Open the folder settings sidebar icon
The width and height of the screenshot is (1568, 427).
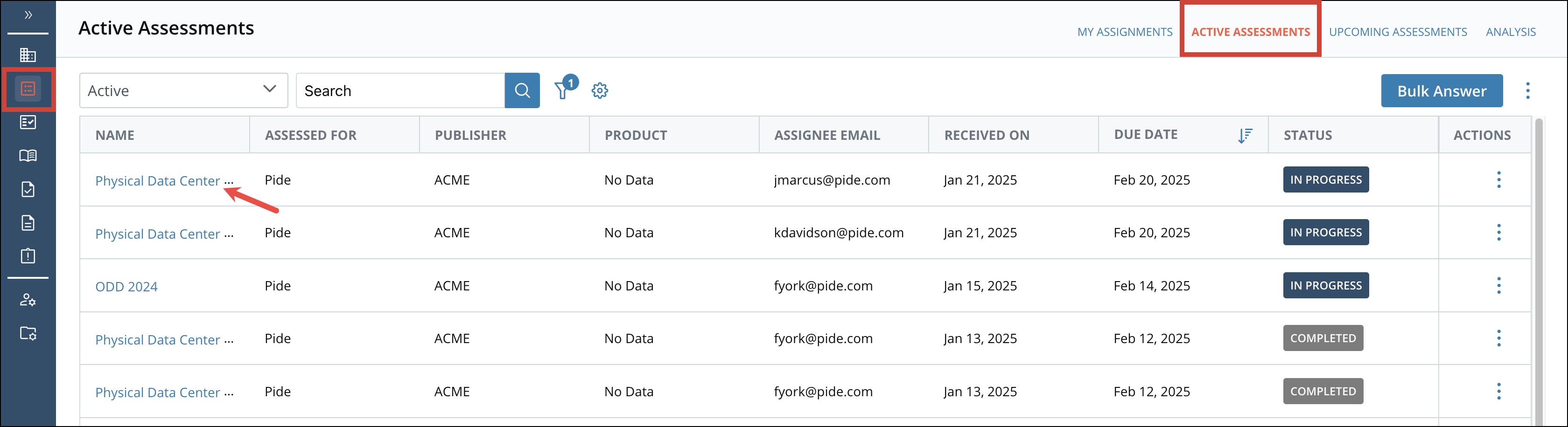pos(28,333)
